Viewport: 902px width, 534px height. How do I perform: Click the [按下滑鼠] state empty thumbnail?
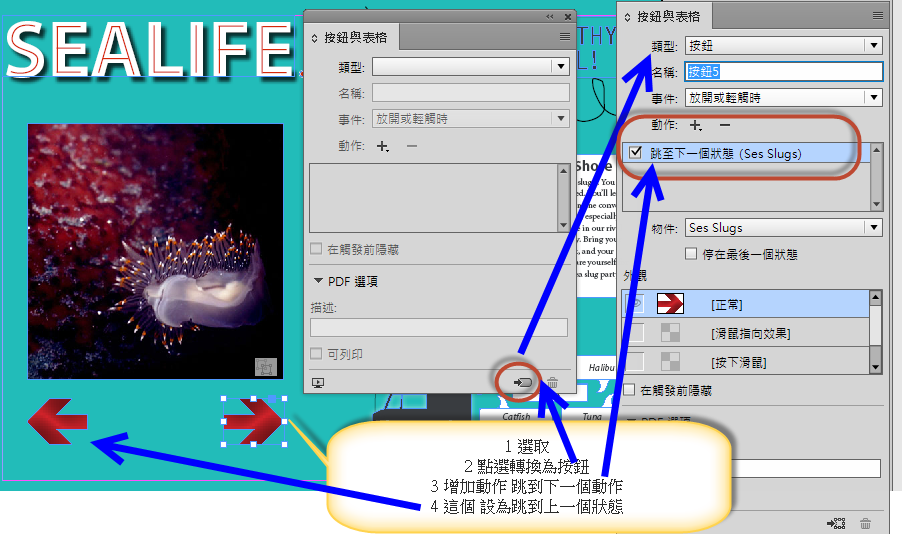pyautogui.click(x=670, y=361)
